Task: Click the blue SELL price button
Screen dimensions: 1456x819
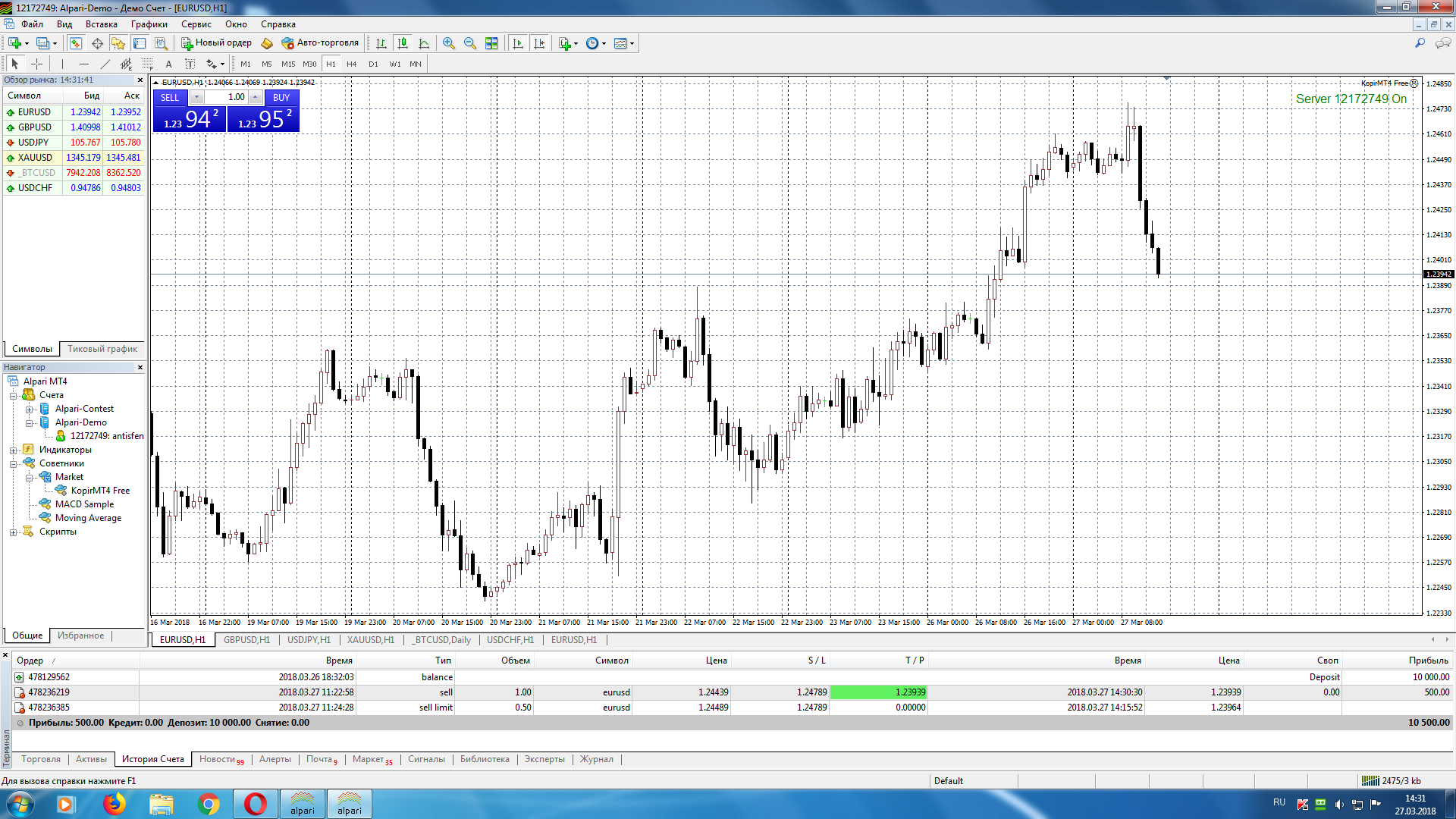Action: [x=190, y=119]
